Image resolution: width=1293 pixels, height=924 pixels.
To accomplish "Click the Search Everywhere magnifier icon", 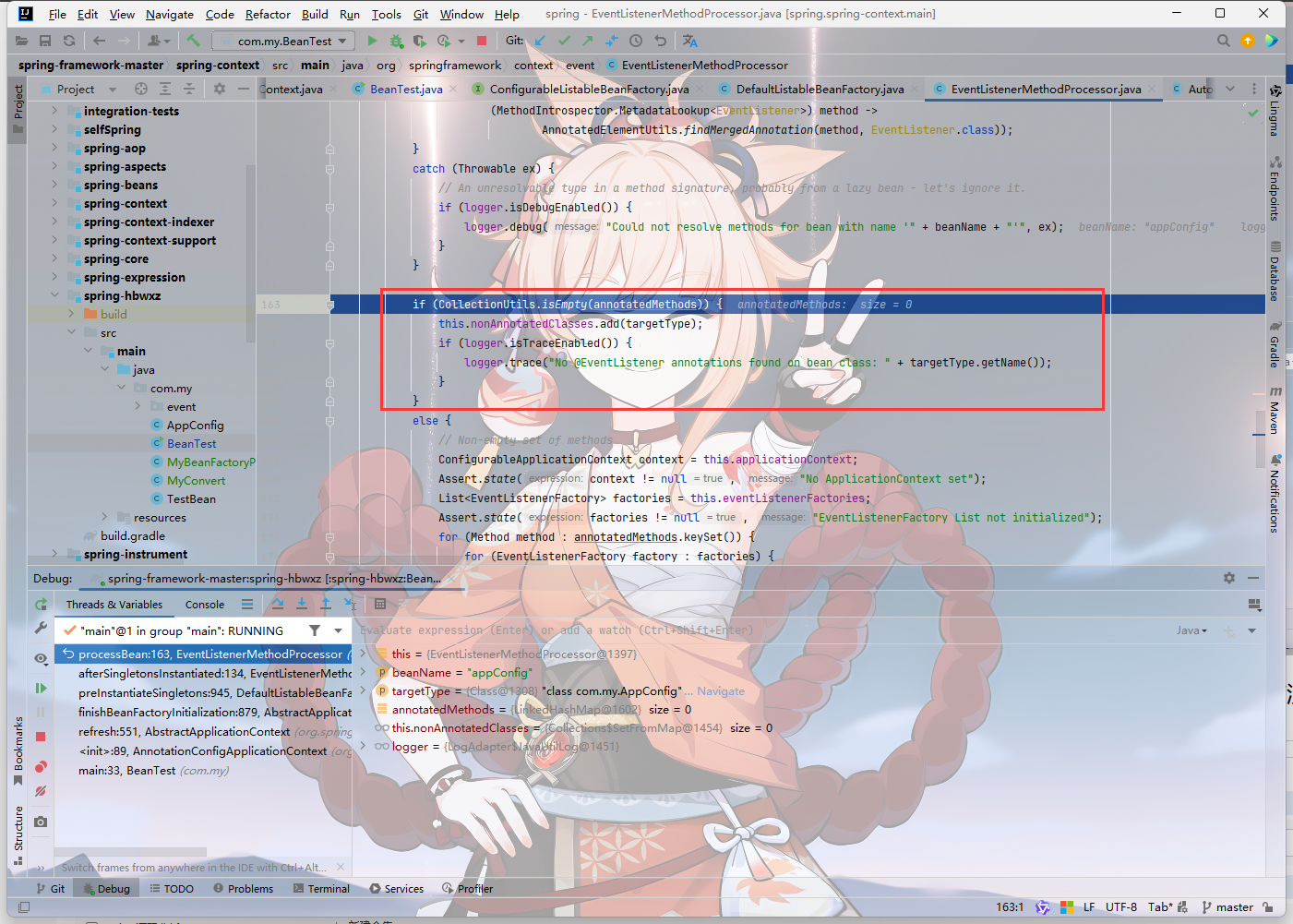I will [1223, 41].
